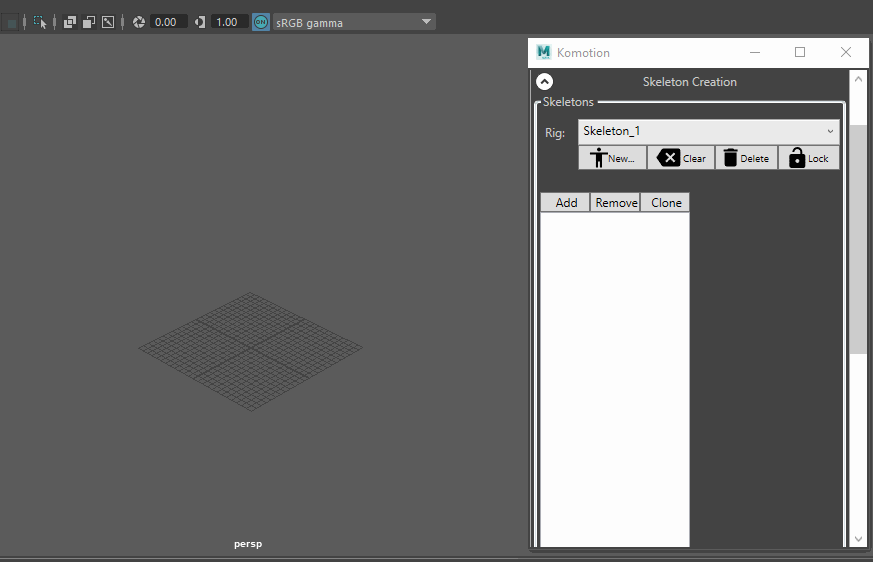Click the New... skeleton button
This screenshot has width=873, height=562.
pyautogui.click(x=612, y=158)
